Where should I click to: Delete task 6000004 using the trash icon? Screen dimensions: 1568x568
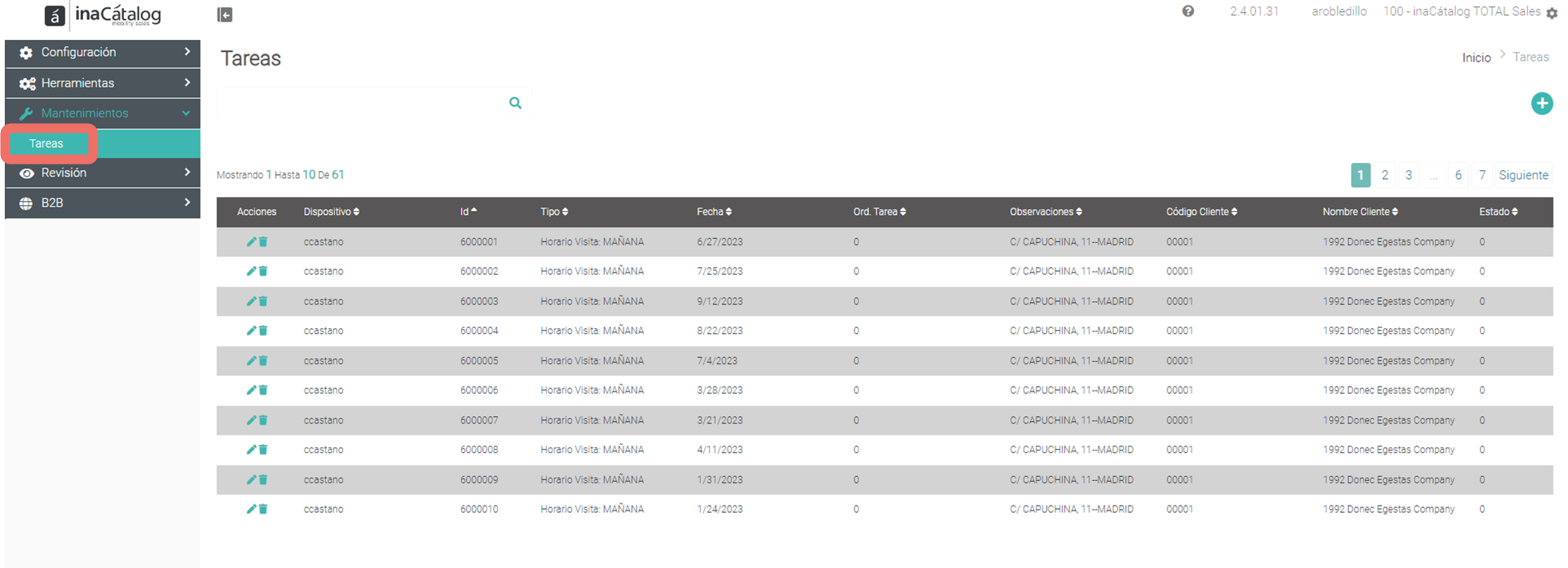point(263,331)
